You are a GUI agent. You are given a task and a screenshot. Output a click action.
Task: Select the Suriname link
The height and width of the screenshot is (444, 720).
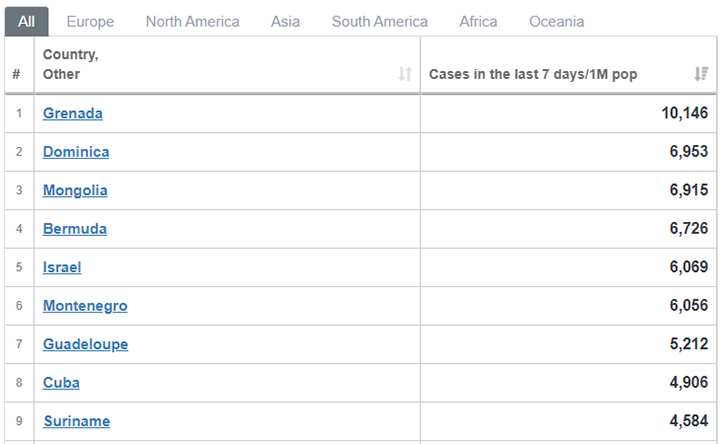(76, 421)
